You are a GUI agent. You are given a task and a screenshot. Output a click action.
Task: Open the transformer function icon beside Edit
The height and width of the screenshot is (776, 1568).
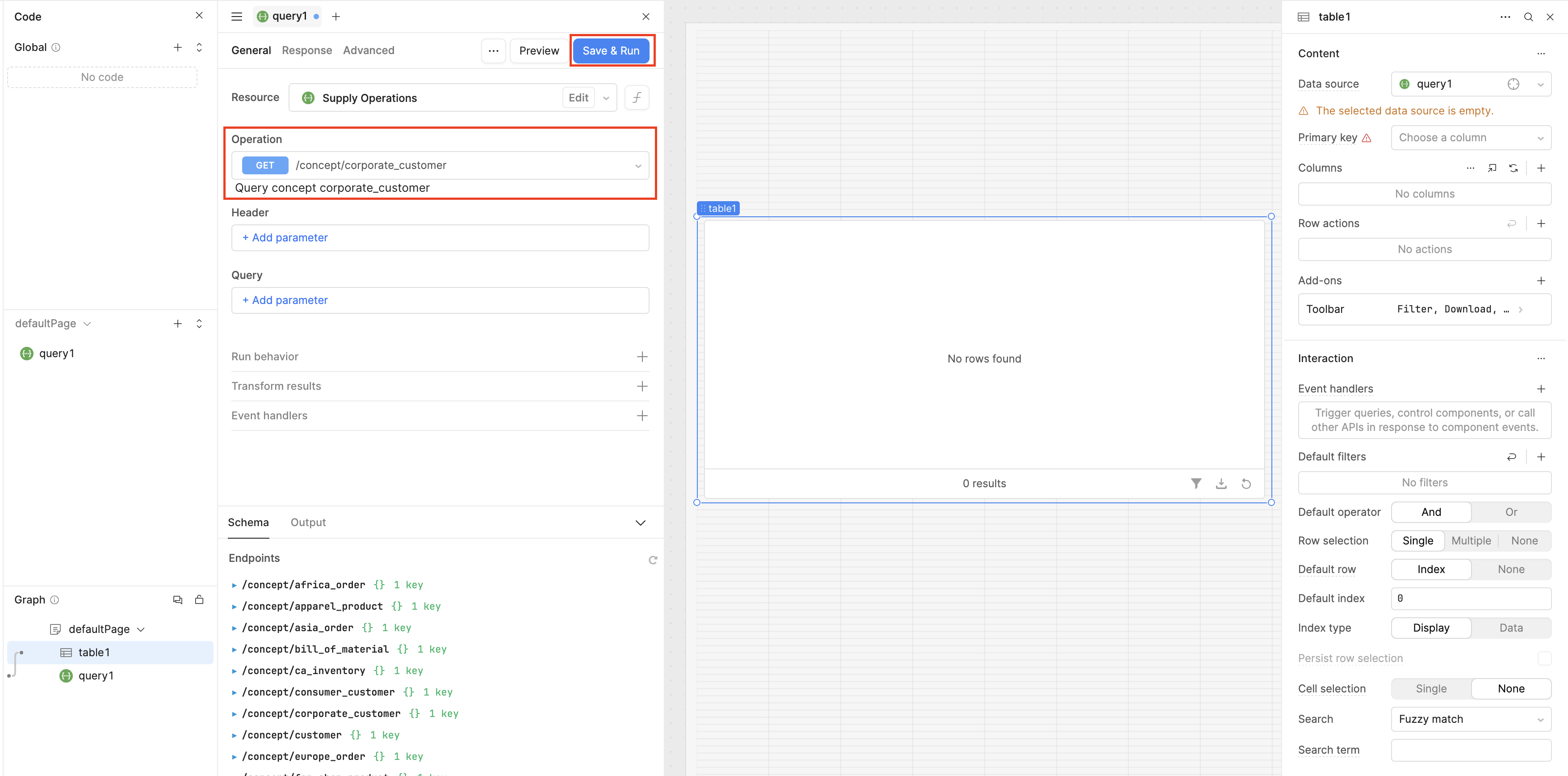[x=636, y=97]
